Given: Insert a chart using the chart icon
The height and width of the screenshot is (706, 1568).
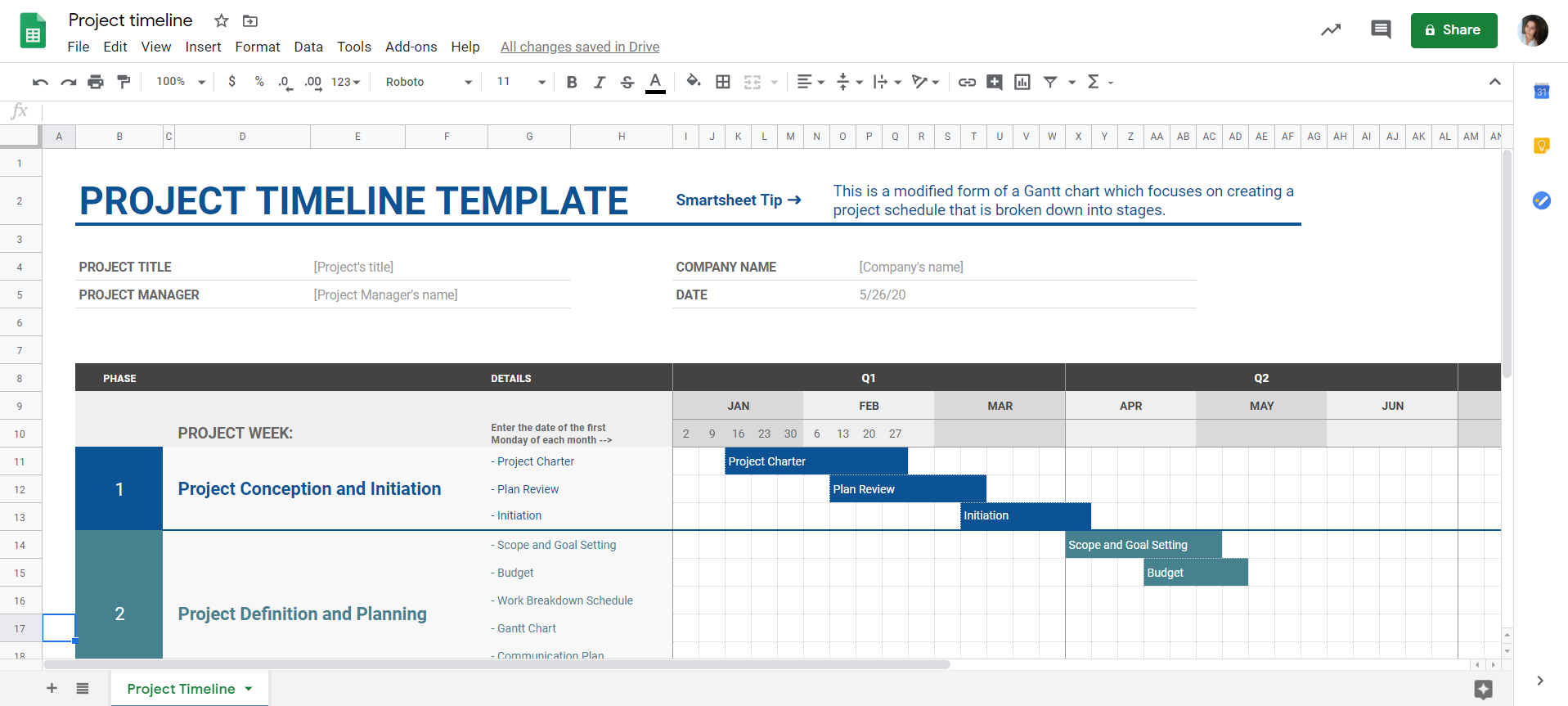Looking at the screenshot, I should 1022,82.
